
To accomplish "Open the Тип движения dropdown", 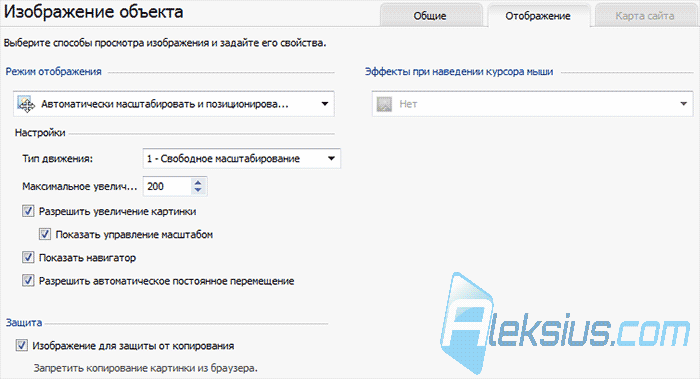I will coord(242,158).
